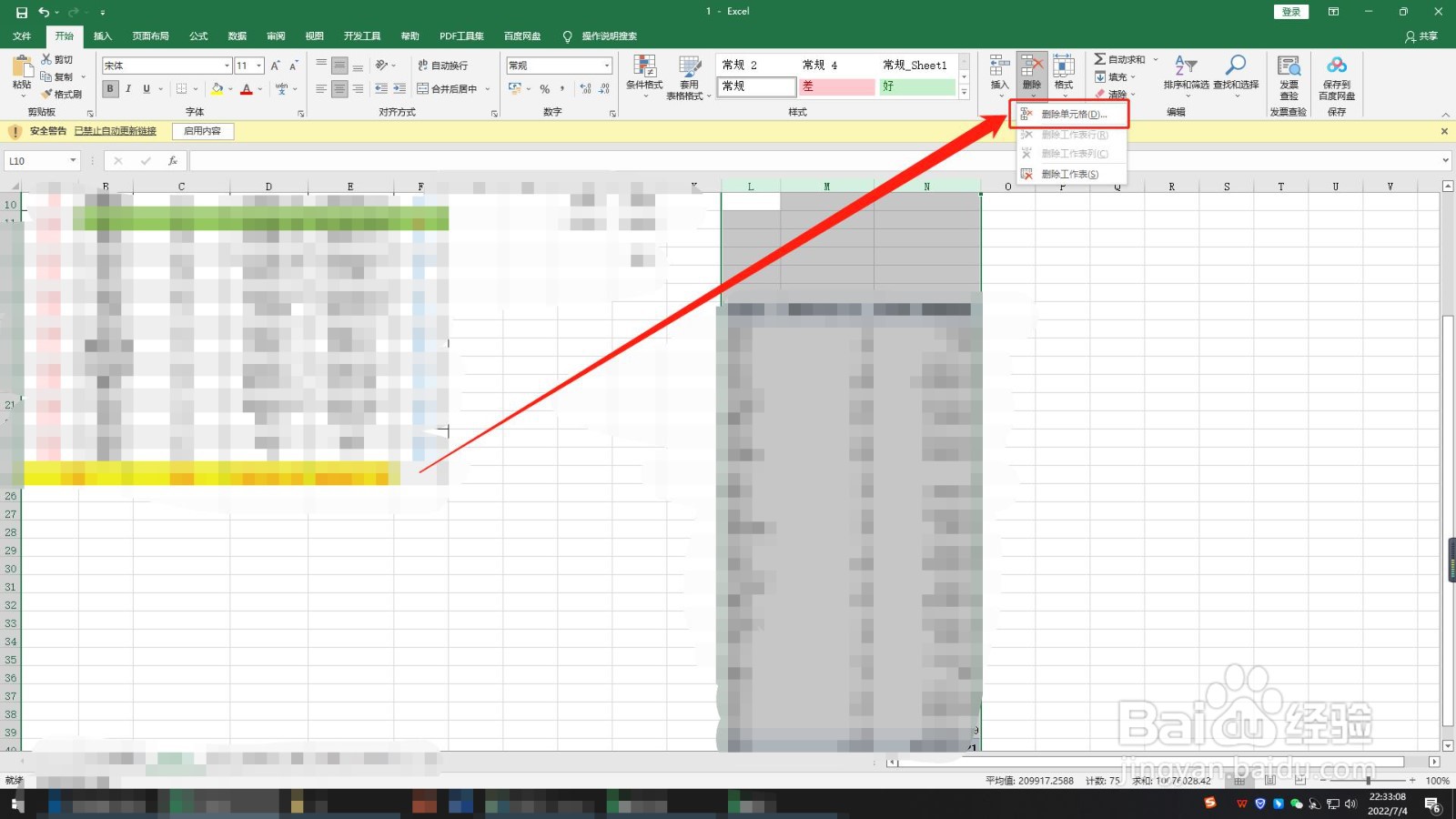
Task: Click the insert function fx icon
Action: [172, 161]
